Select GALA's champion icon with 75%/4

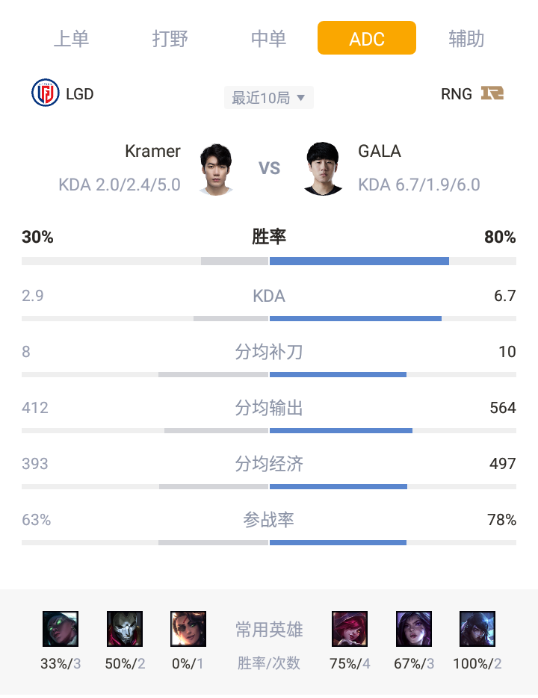click(x=350, y=629)
